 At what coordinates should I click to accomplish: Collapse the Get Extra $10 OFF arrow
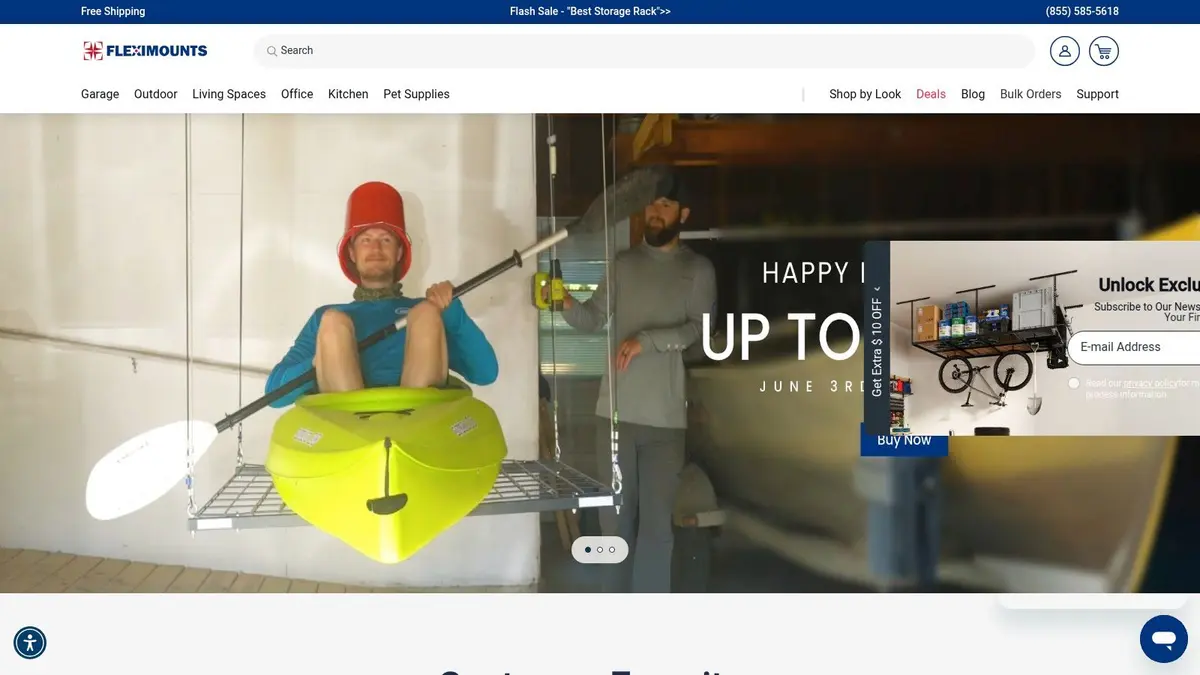[x=877, y=290]
